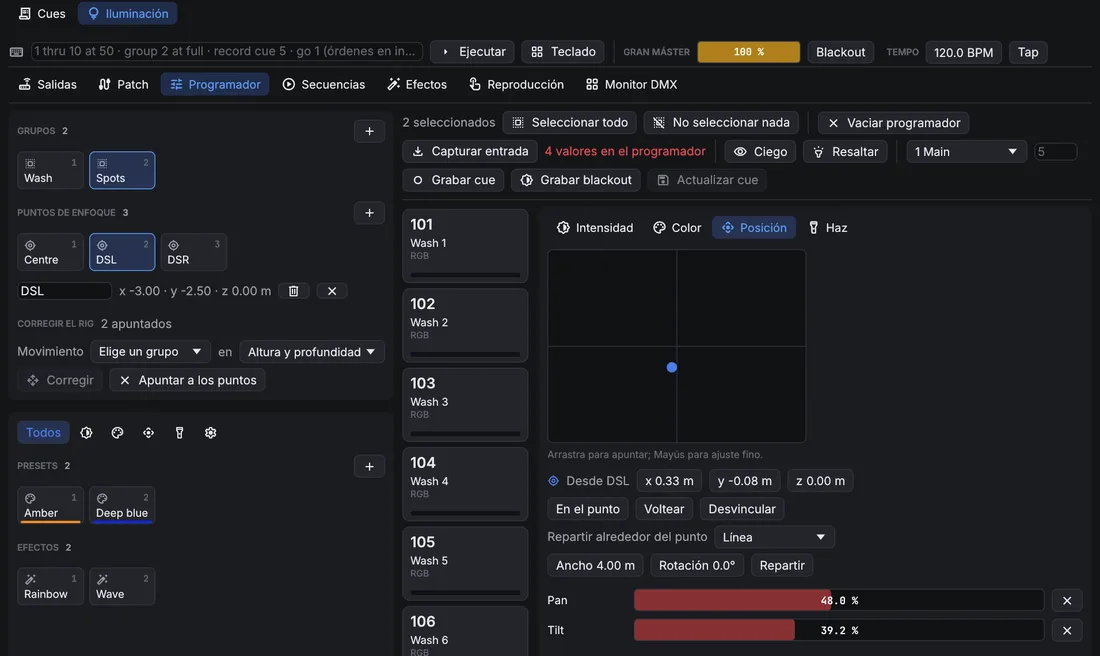Select the Wash group

tap(50, 170)
